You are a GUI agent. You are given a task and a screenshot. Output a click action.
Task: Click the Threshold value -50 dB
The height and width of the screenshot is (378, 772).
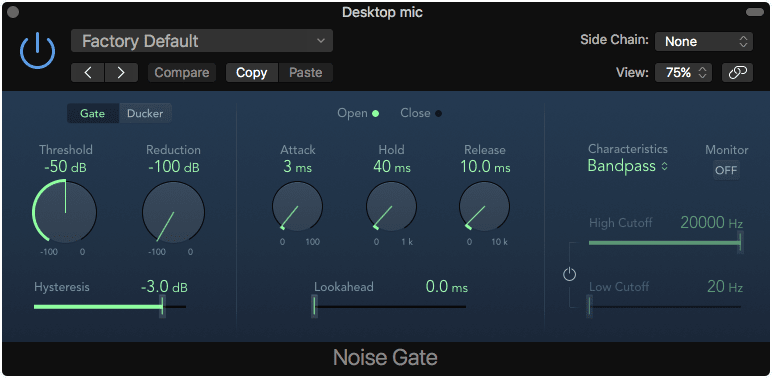click(x=65, y=167)
